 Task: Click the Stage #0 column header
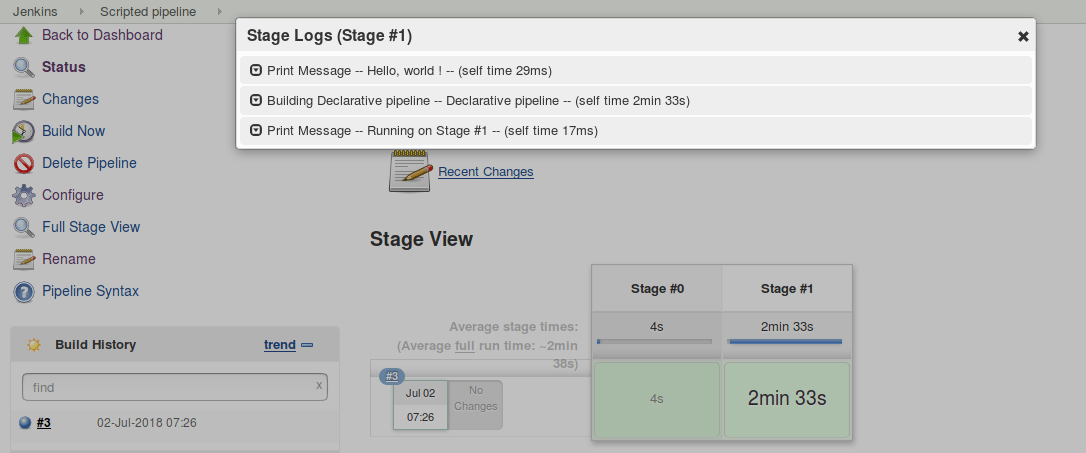click(x=657, y=289)
